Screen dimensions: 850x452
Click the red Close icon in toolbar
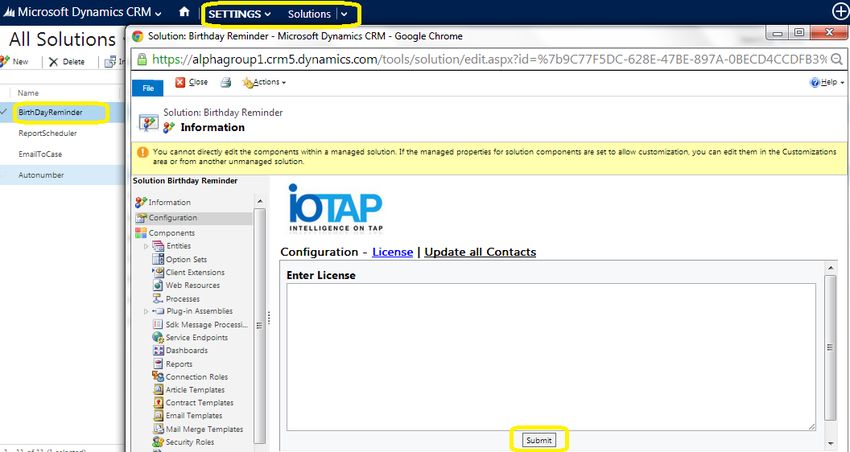pos(180,82)
